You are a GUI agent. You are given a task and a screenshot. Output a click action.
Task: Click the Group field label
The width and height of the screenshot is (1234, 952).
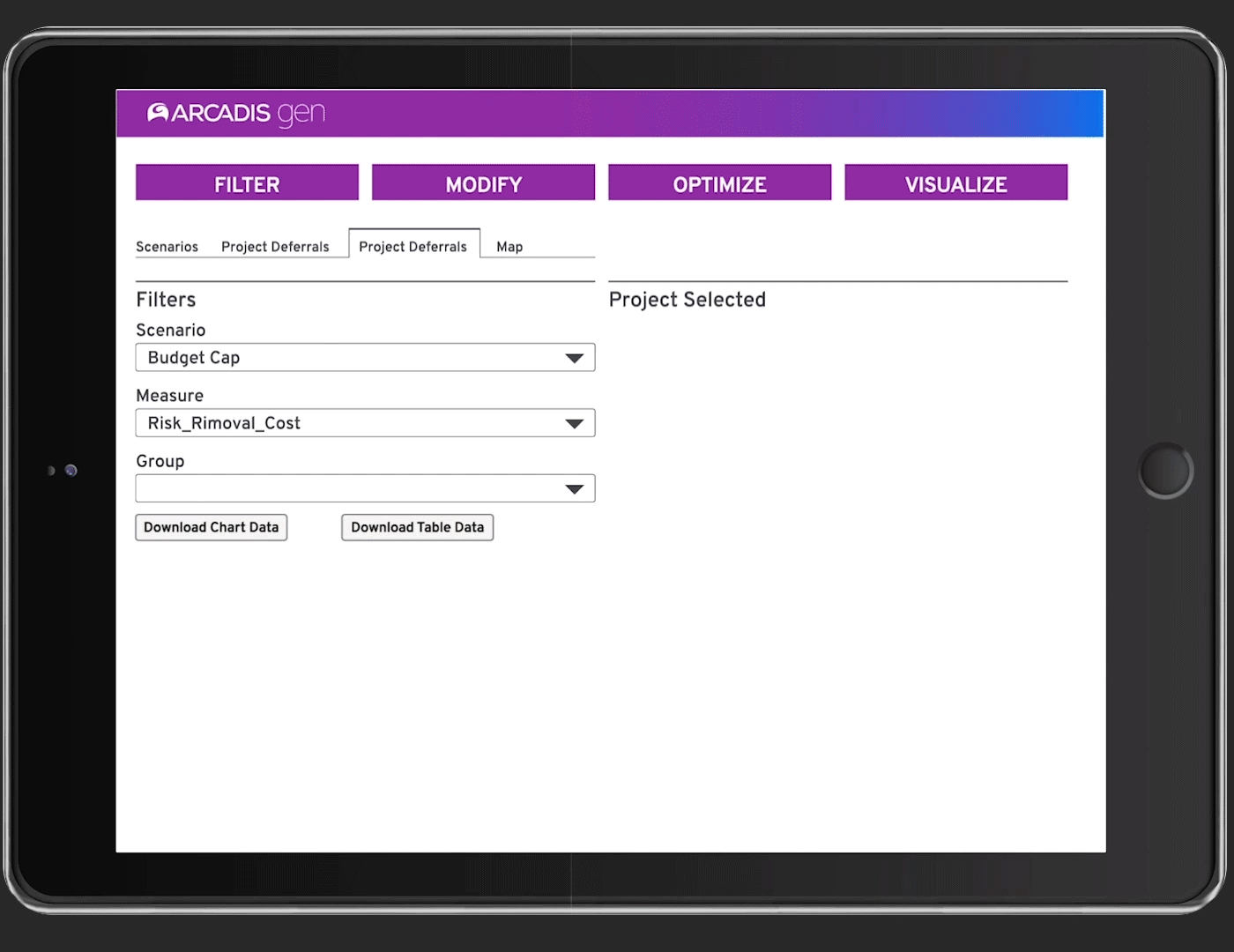(x=160, y=461)
